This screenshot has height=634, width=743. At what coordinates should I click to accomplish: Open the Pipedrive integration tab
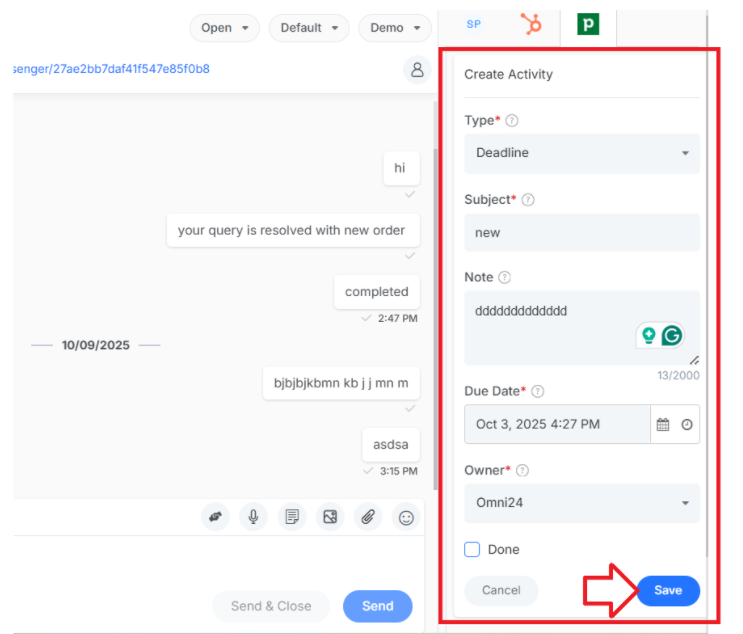tap(588, 24)
